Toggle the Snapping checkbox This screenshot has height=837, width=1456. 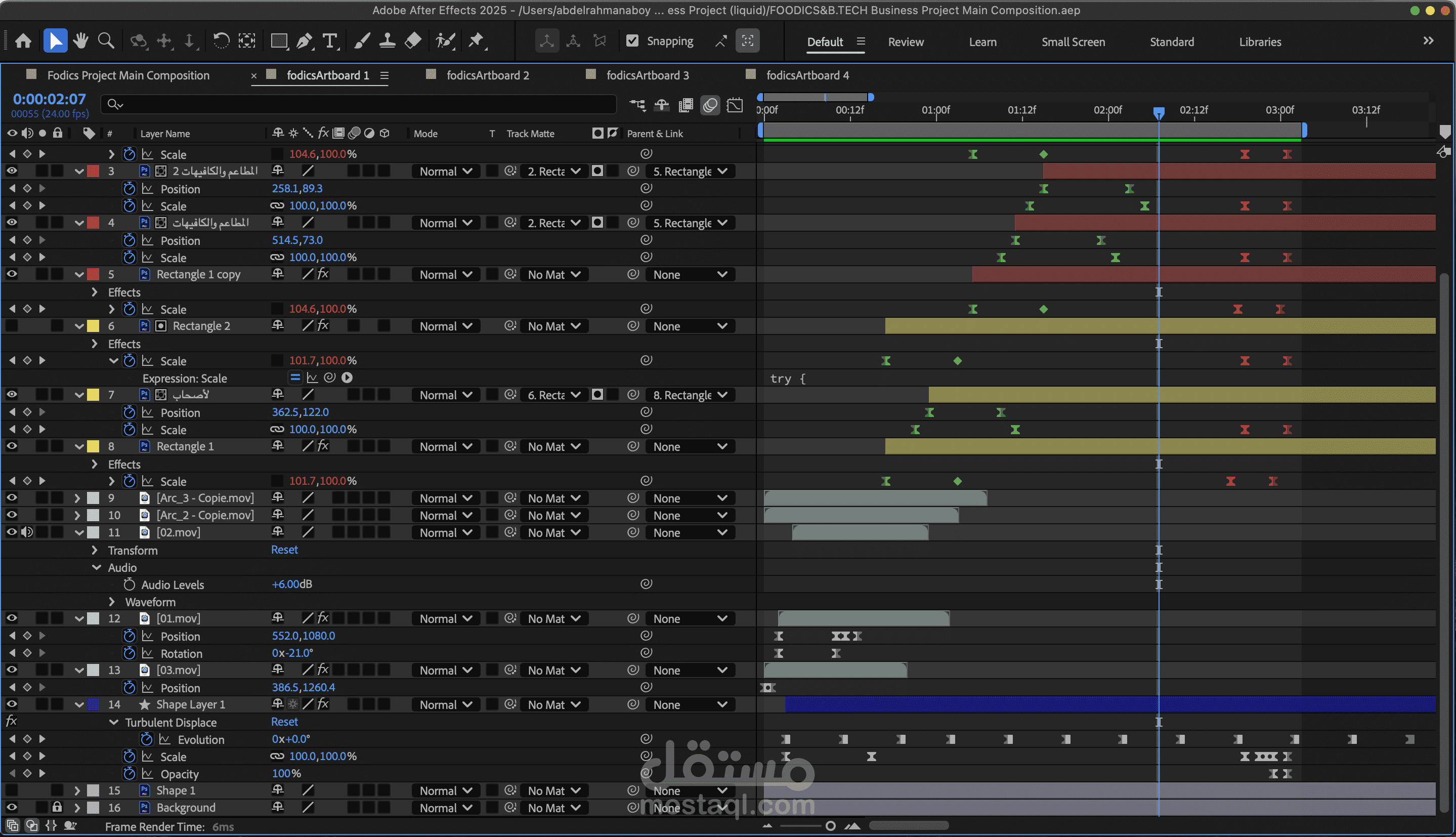click(x=632, y=41)
